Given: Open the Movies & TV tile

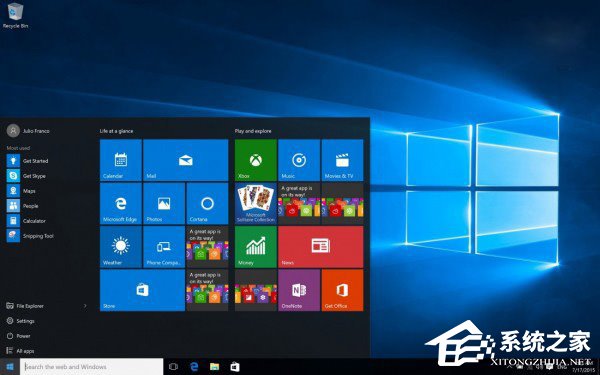Looking at the screenshot, I should point(342,160).
